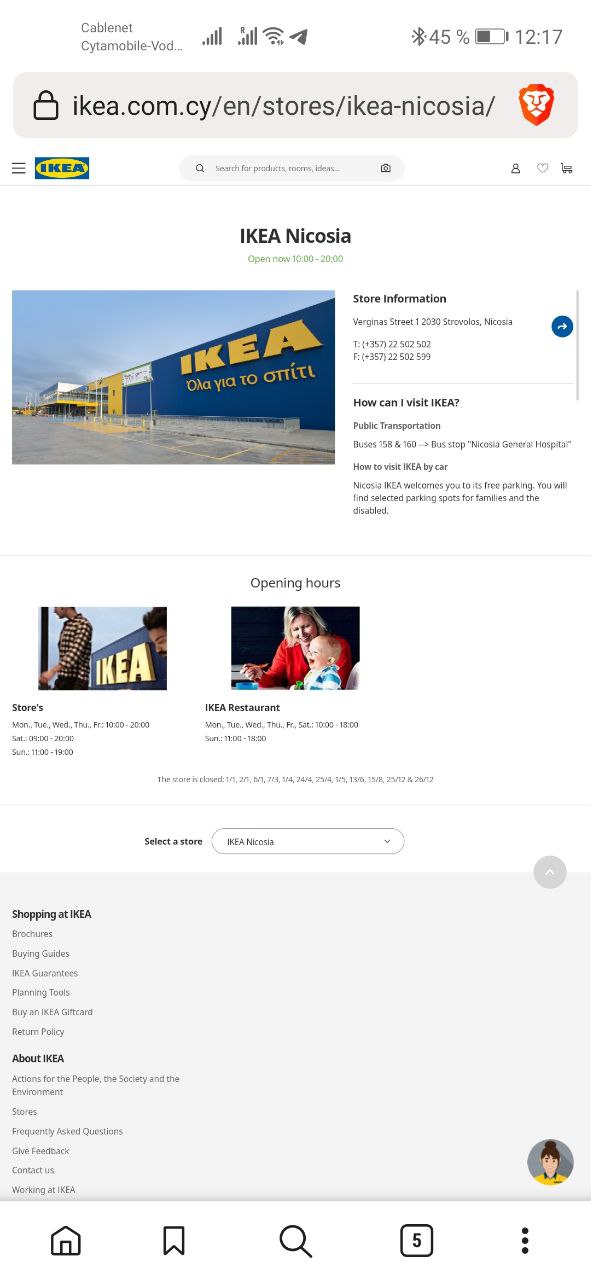The width and height of the screenshot is (591, 1280).
Task: Tap the Brave lion shield icon
Action: [536, 105]
